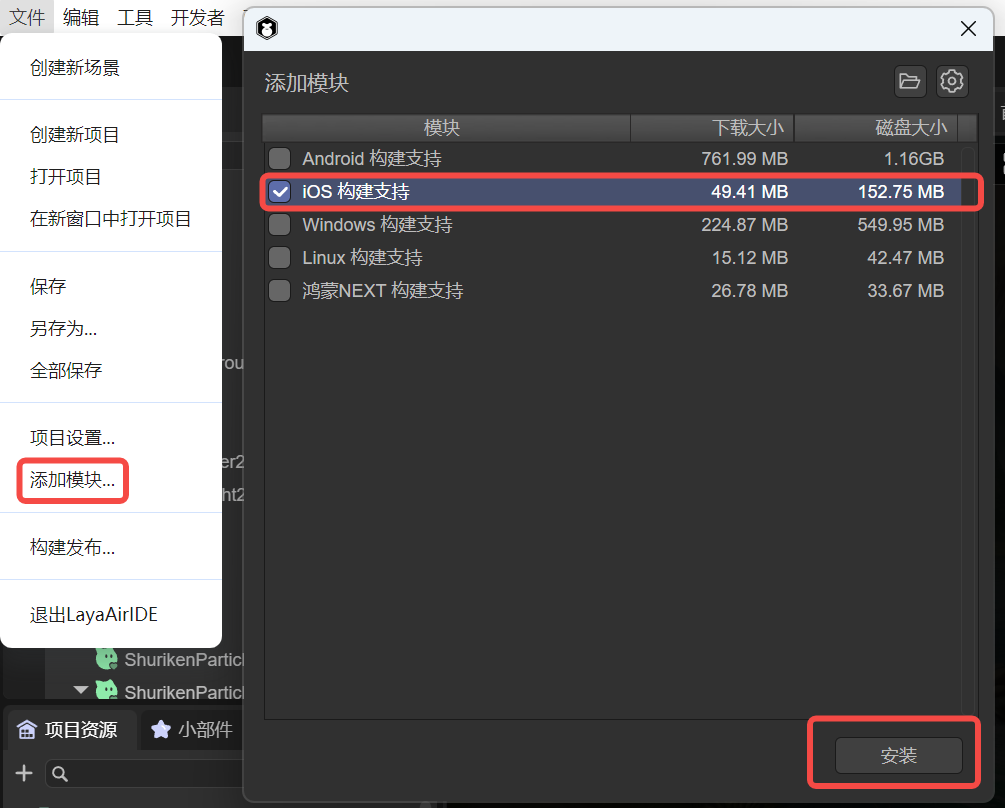Open the 编辑 menu in menu bar
The height and width of the screenshot is (808, 1005).
tap(81, 17)
